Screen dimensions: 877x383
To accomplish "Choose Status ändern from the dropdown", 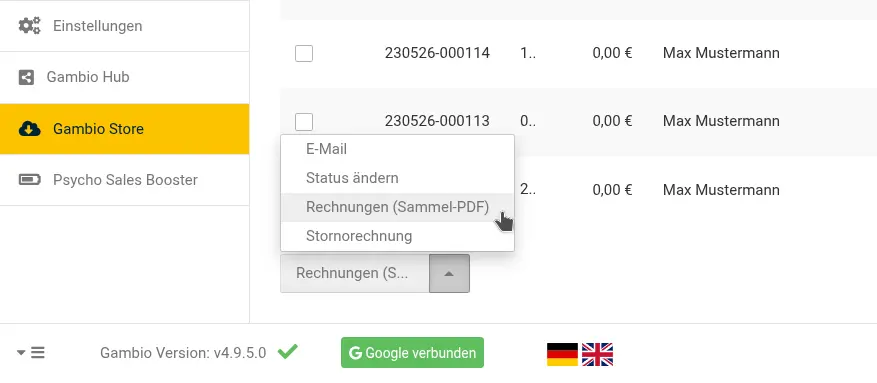I will pyautogui.click(x=397, y=178).
